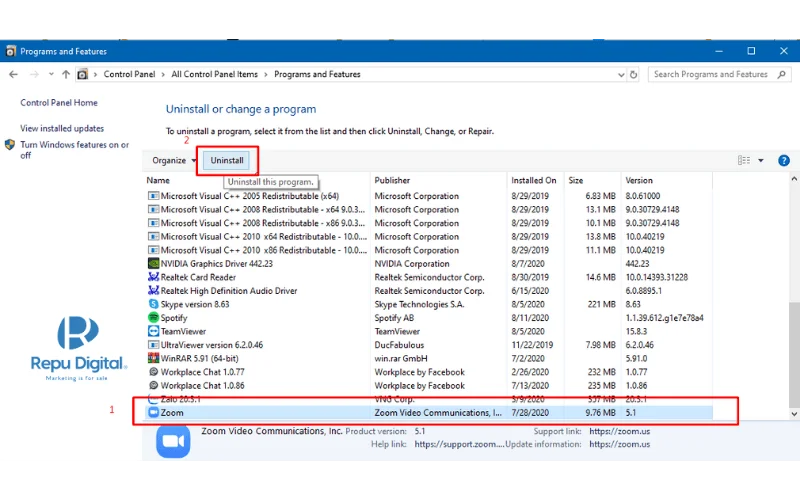Click the search magnifier icon
800x500 pixels.
781,74
